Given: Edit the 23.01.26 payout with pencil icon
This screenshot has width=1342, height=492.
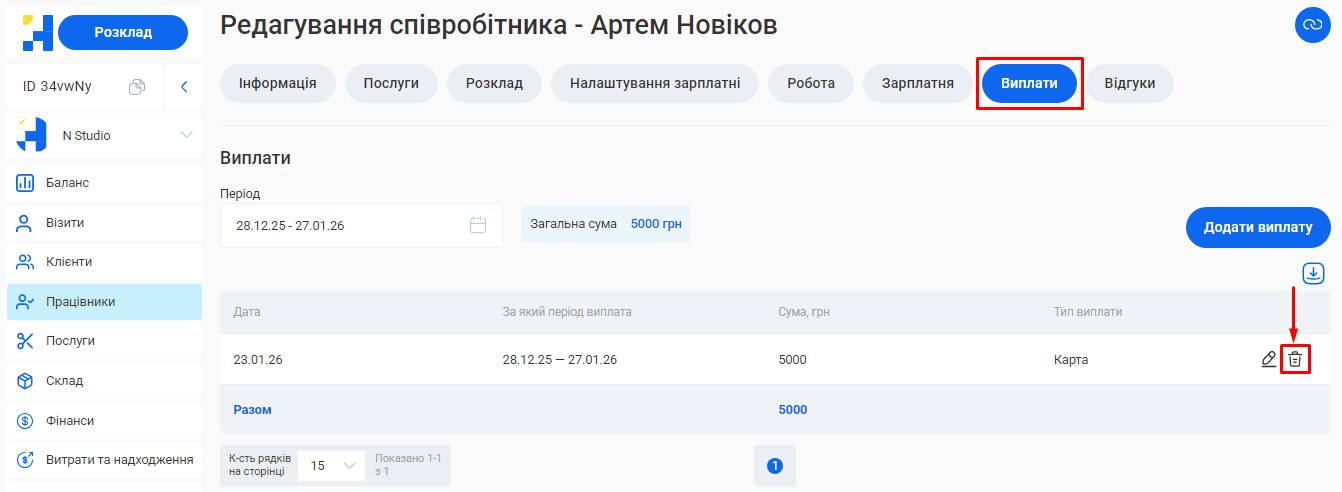Looking at the screenshot, I should [1269, 359].
